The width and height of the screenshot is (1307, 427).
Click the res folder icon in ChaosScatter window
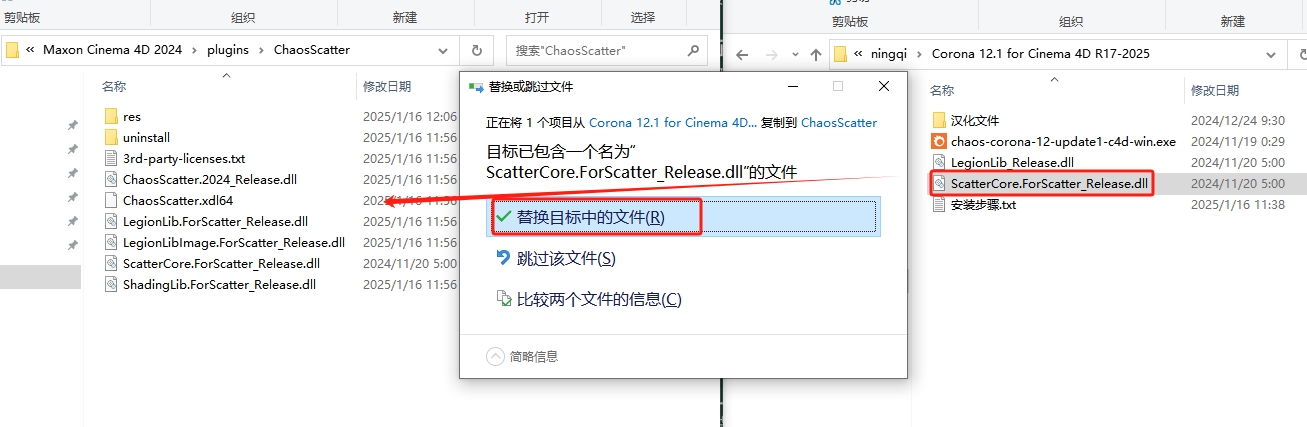pos(111,117)
